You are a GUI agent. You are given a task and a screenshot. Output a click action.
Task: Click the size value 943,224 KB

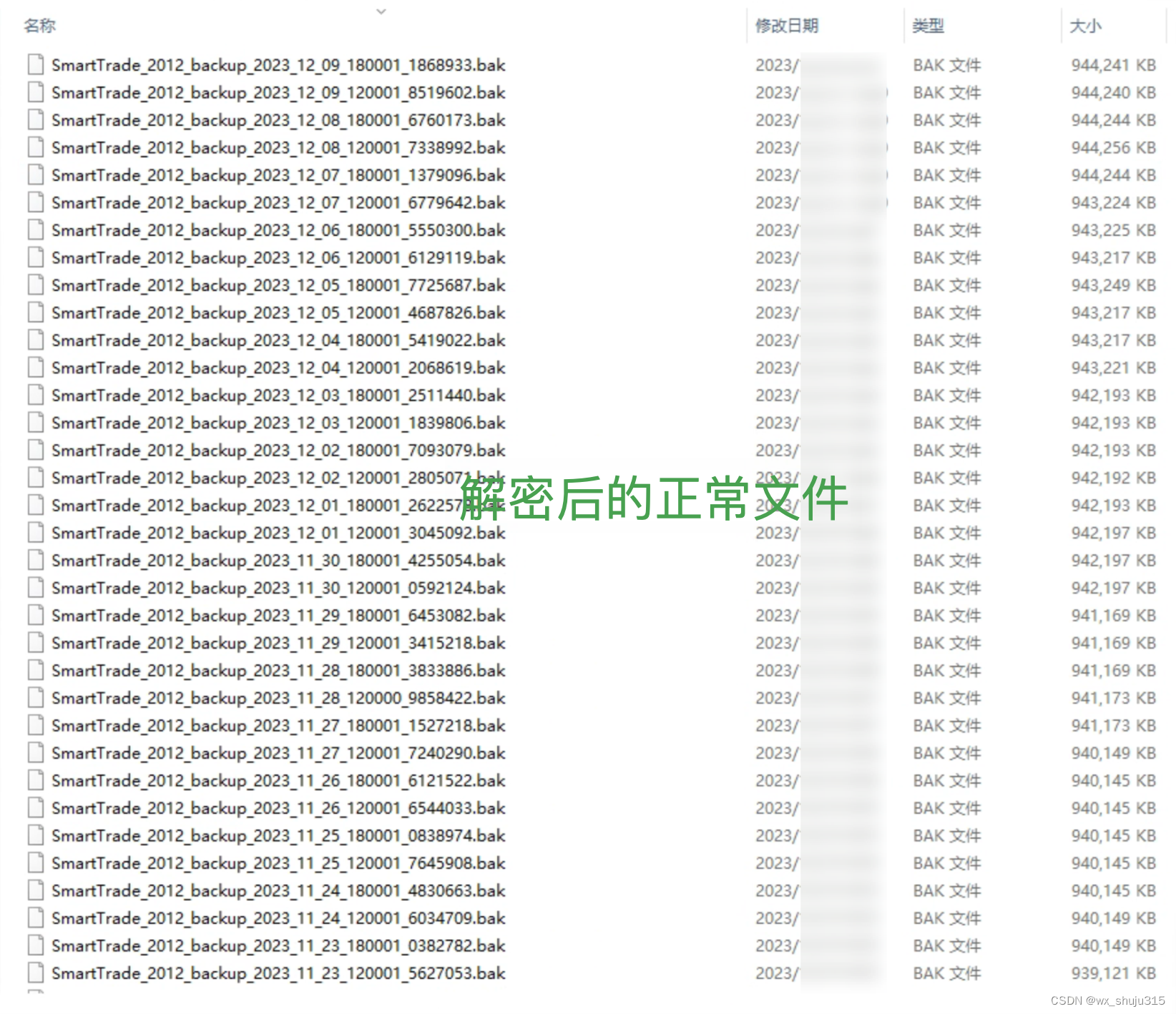(x=1114, y=203)
